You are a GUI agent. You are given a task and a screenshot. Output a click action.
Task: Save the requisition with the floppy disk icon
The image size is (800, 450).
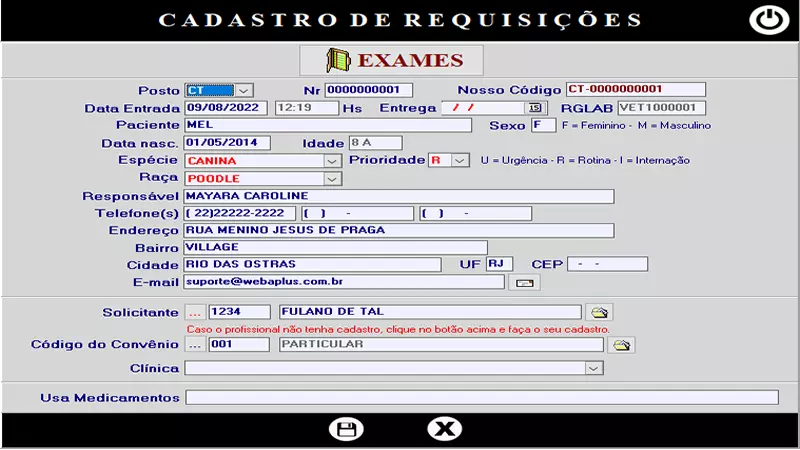346,429
